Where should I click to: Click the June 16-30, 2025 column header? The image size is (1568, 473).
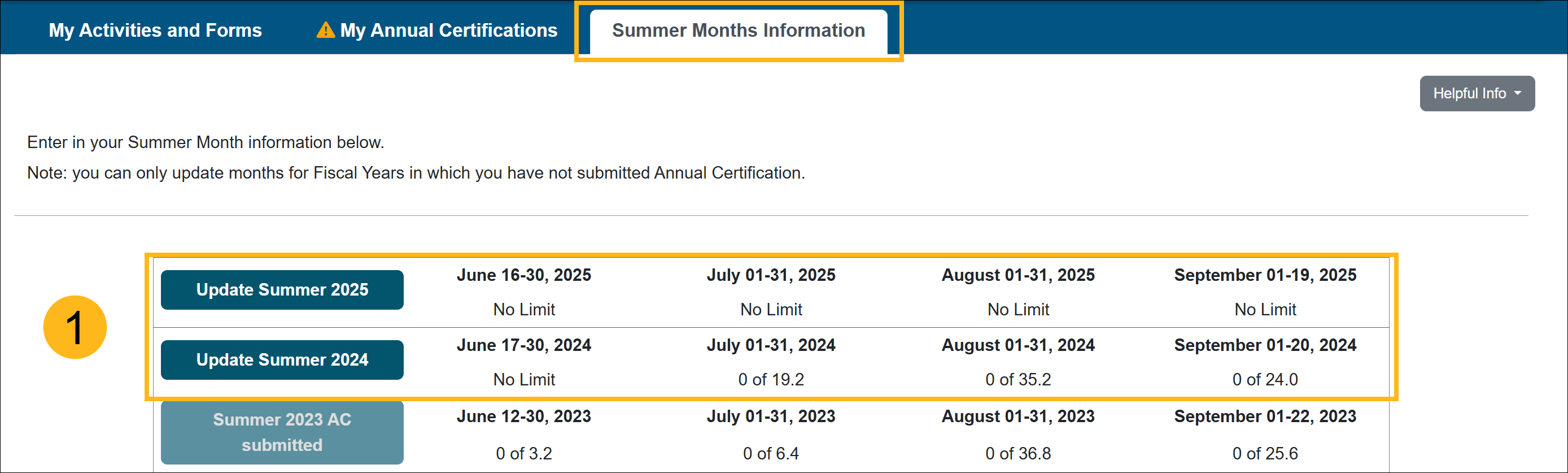tap(523, 275)
